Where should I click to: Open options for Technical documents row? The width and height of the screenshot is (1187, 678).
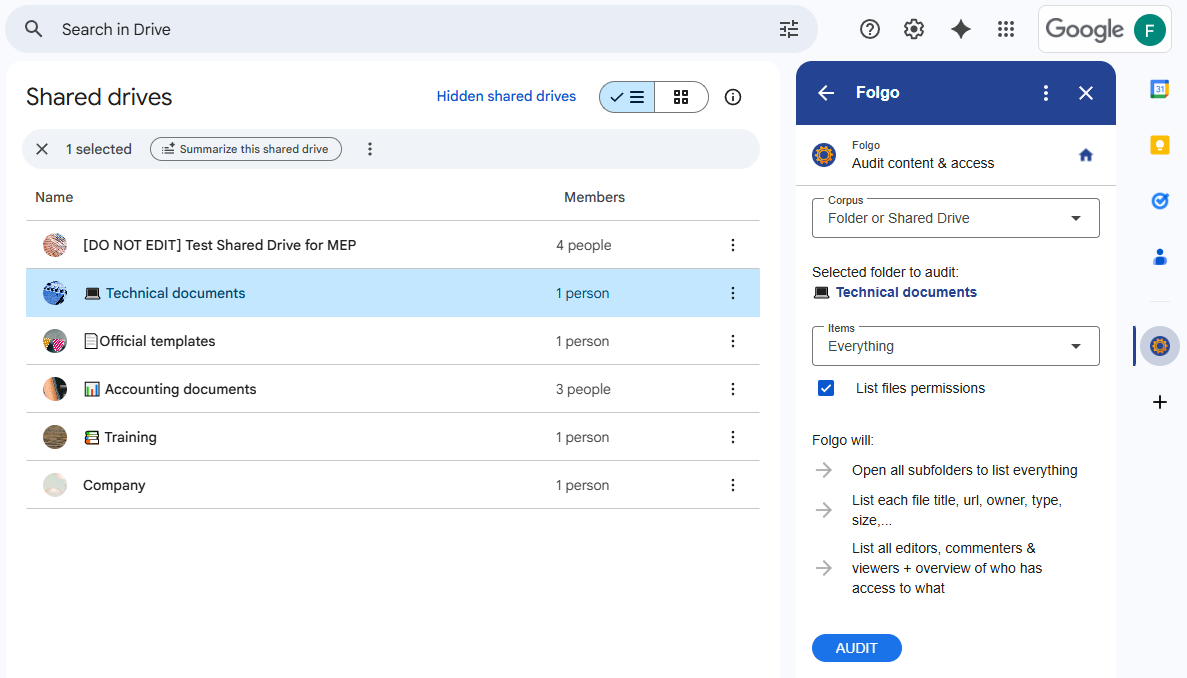(732, 293)
